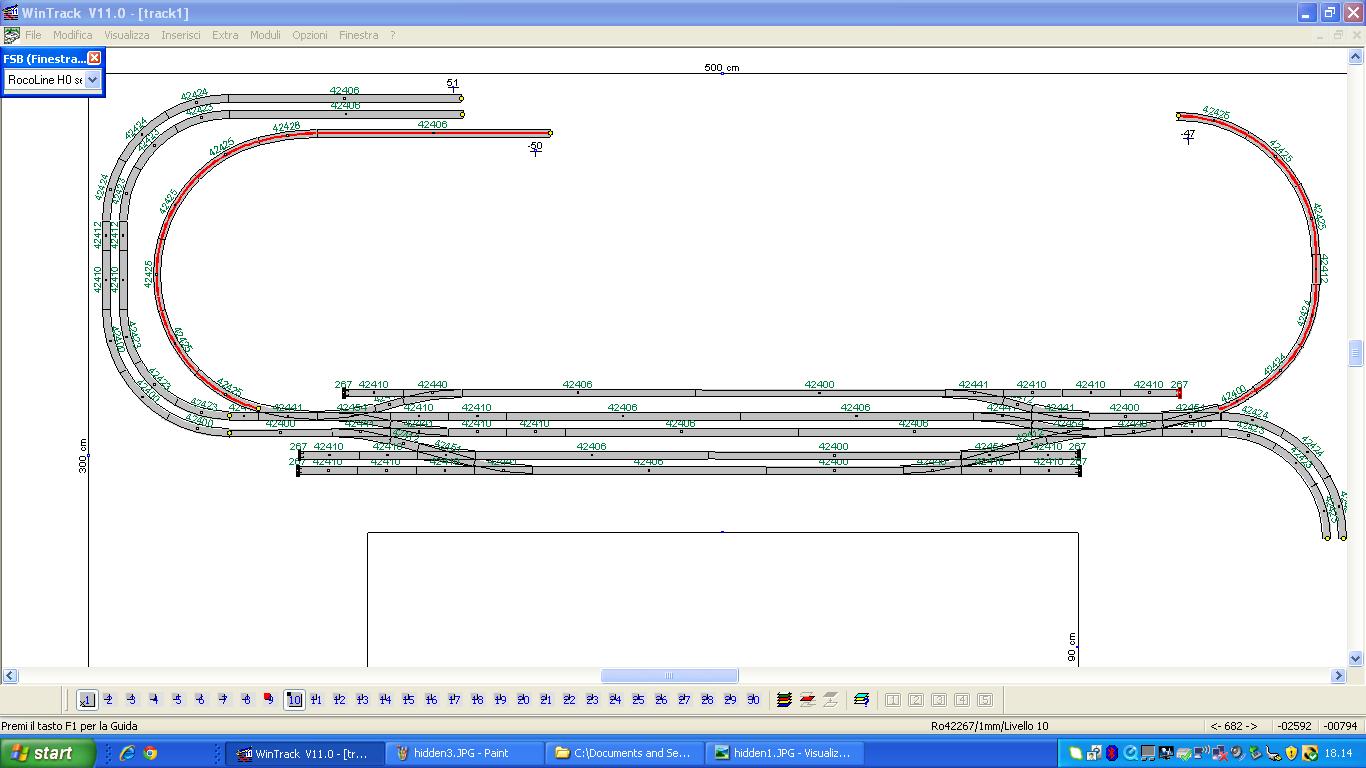Select level 1 button in level toolbar
Image resolution: width=1366 pixels, height=768 pixels.
[x=87, y=700]
